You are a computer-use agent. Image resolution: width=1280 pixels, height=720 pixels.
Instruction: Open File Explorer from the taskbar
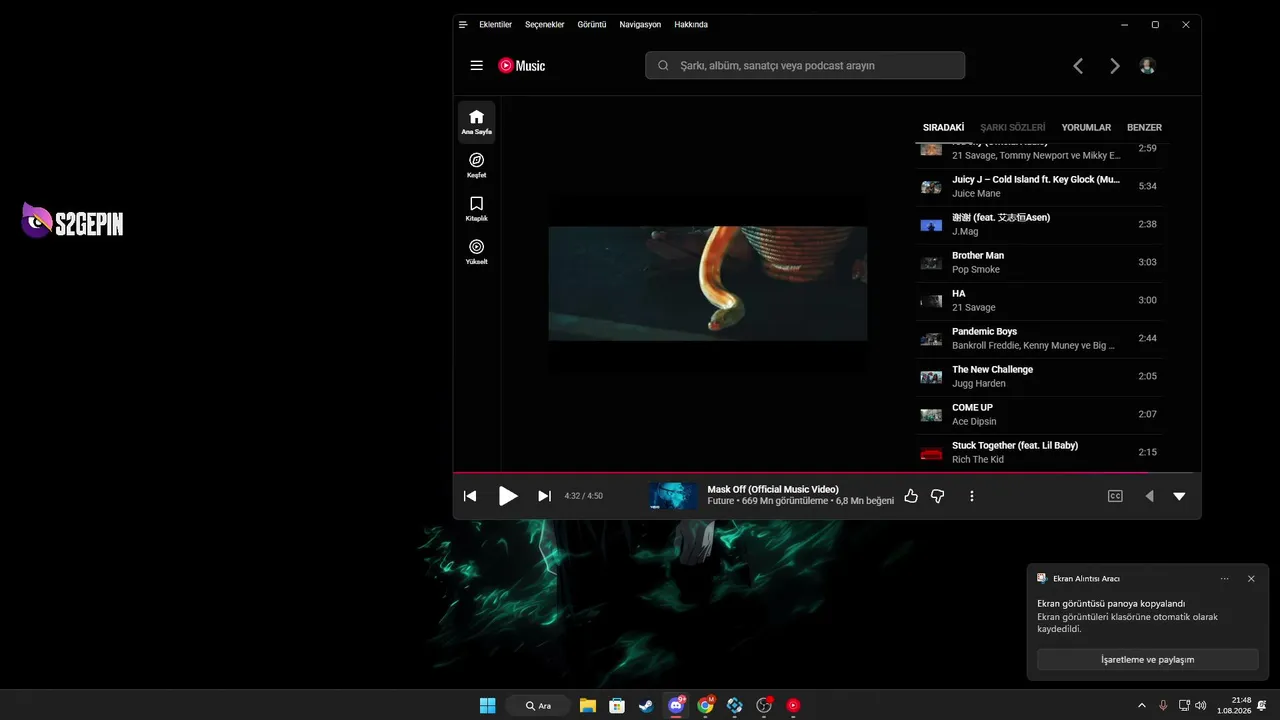pos(588,705)
